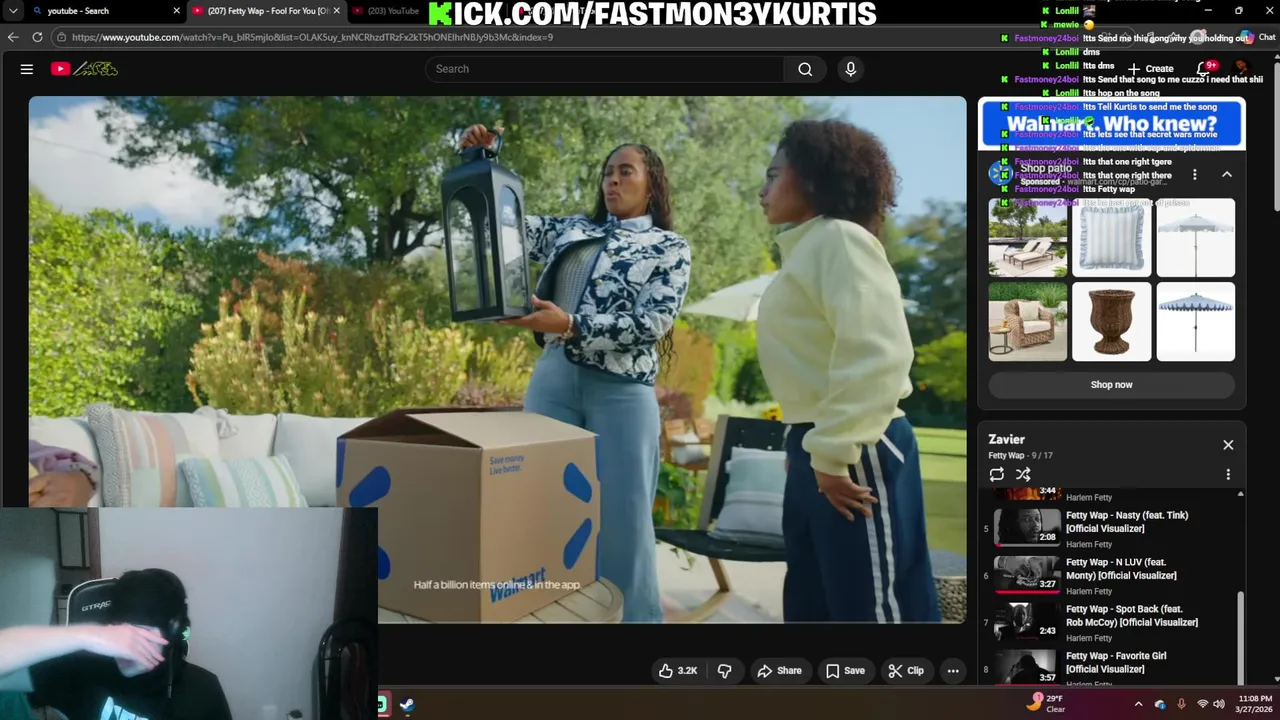Close the Zavier playlist panel
The width and height of the screenshot is (1280, 720).
[1228, 445]
